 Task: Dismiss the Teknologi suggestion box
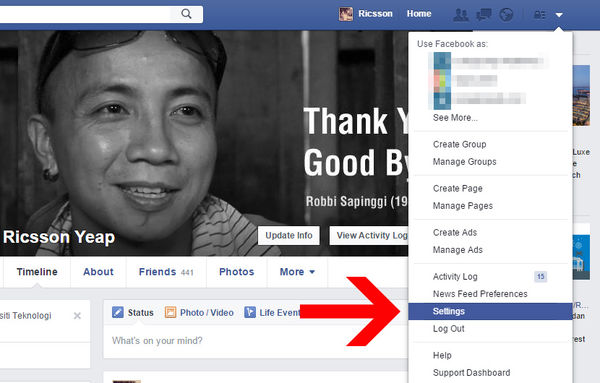[77, 316]
